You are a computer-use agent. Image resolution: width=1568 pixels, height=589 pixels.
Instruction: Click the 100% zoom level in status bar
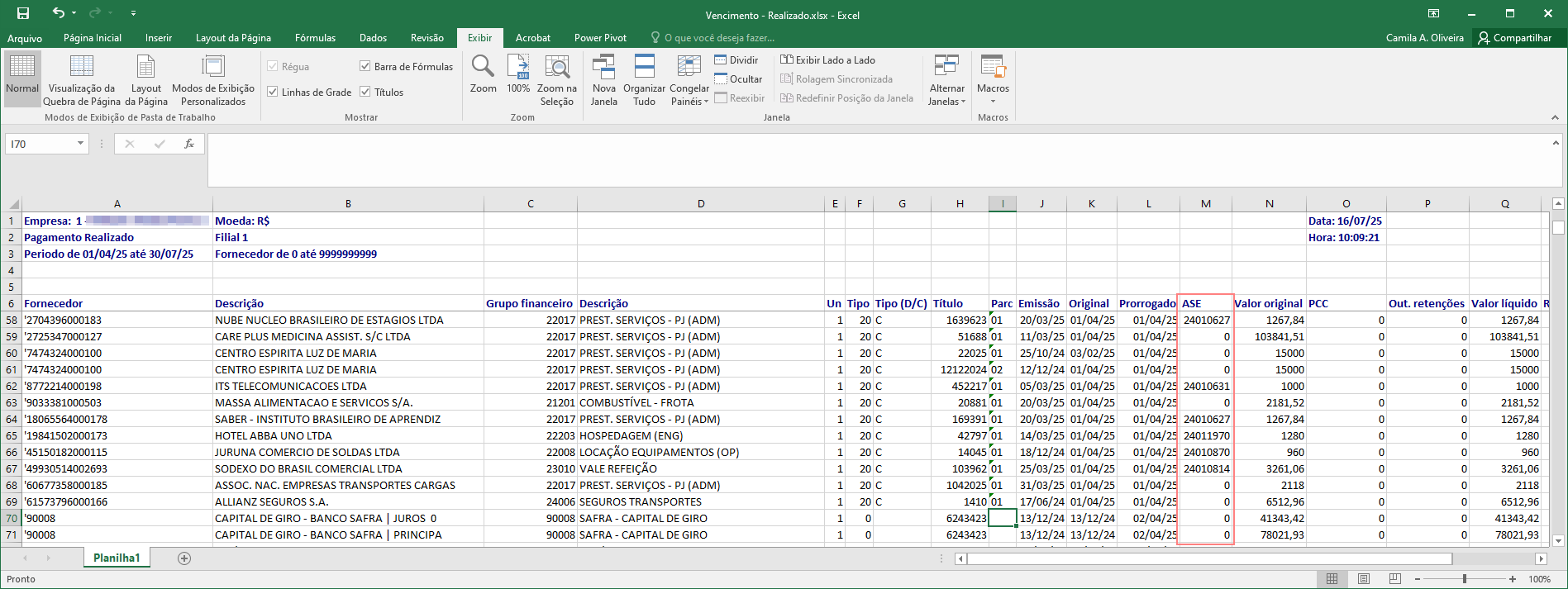coord(1539,579)
